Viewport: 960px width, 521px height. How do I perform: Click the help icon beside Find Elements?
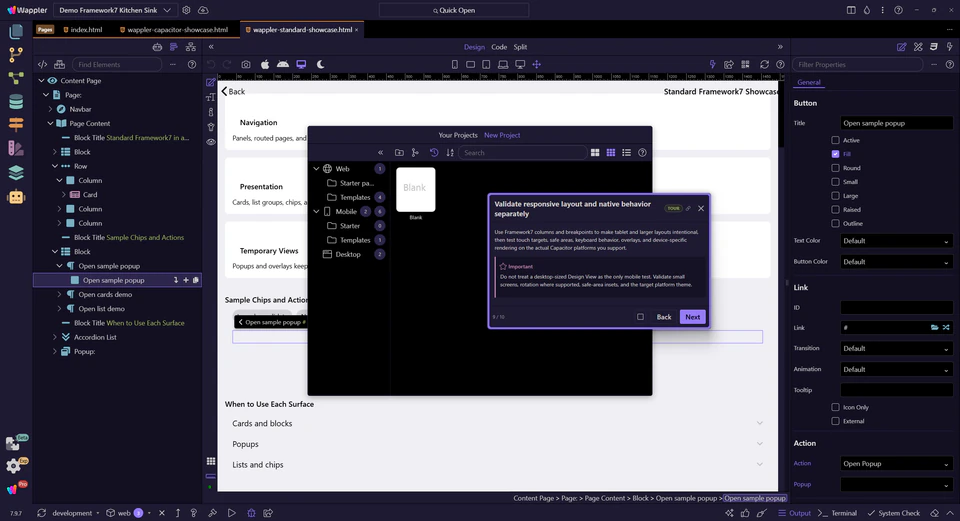pyautogui.click(x=192, y=64)
